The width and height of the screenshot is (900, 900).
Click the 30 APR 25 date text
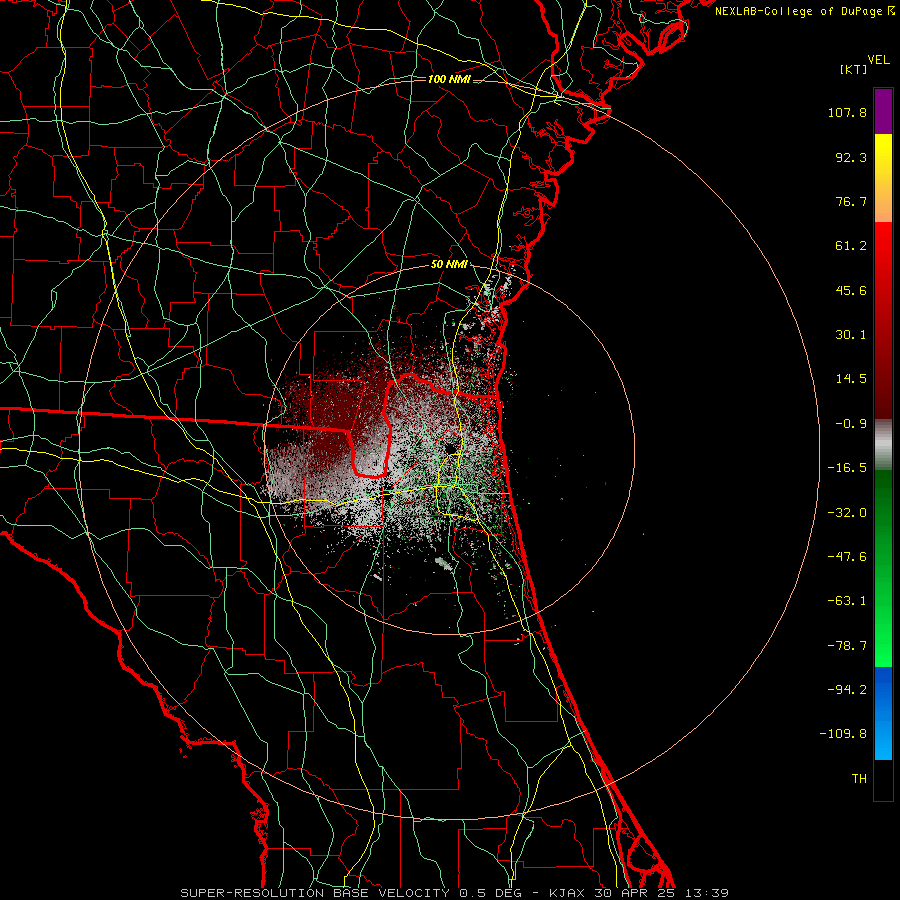[x=636, y=893]
